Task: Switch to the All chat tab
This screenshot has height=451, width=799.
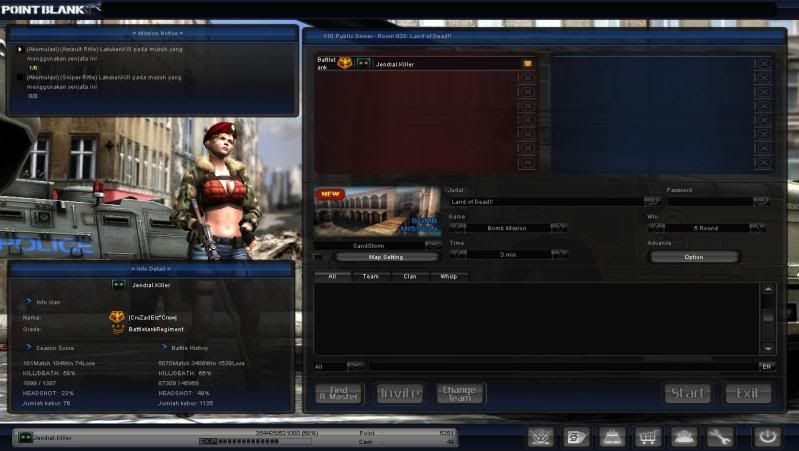Action: click(332, 276)
